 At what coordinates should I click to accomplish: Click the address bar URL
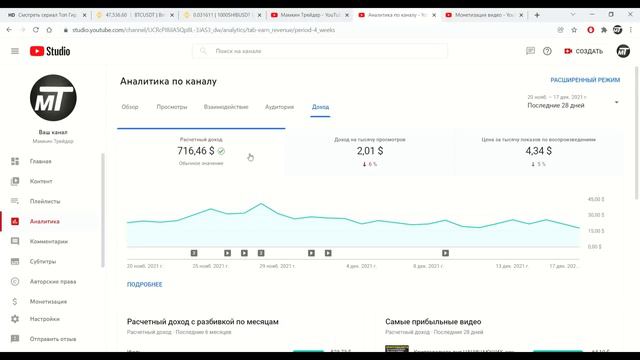coord(203,30)
